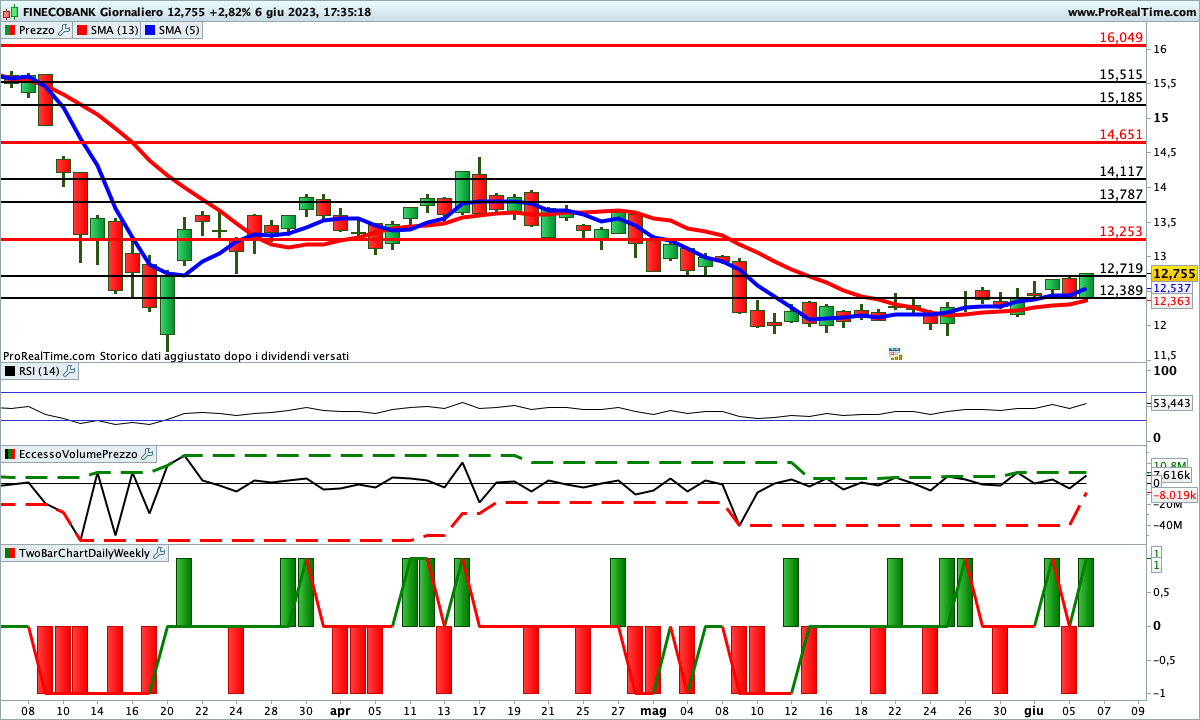Open TwoBarChartDailyWeekly wrench settings
Image resolution: width=1200 pixels, height=720 pixels.
(160, 552)
